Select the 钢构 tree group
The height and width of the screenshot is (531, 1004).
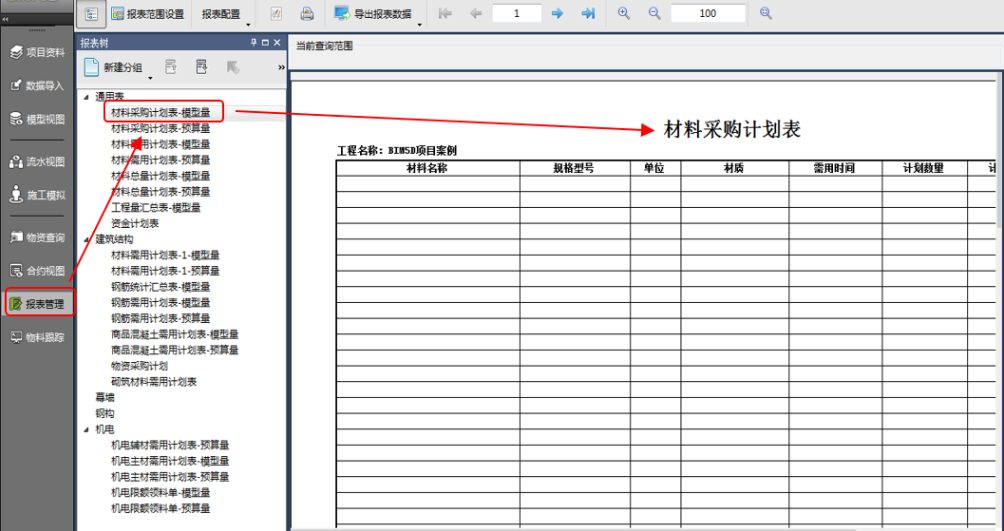(105, 414)
